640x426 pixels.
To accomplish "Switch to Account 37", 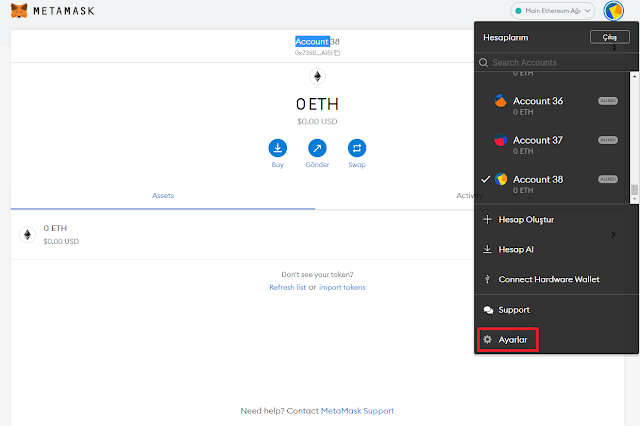I will (537, 140).
